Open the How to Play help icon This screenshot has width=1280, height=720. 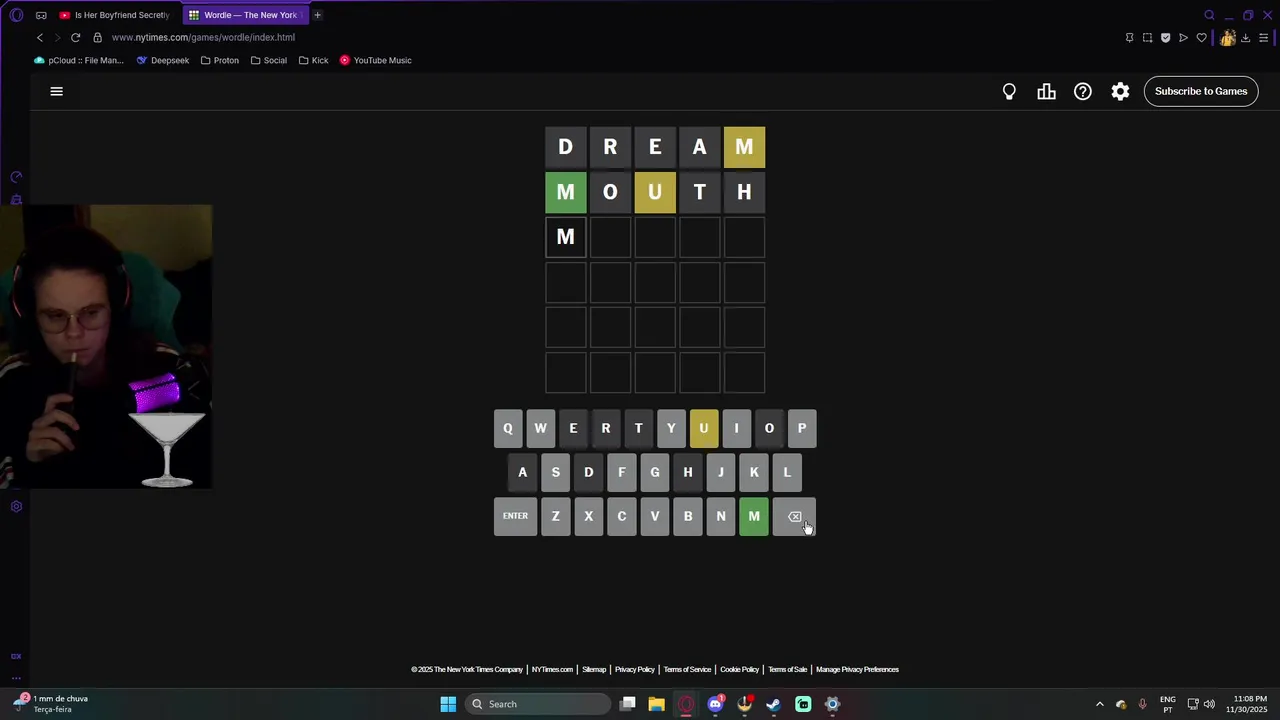pyautogui.click(x=1083, y=91)
